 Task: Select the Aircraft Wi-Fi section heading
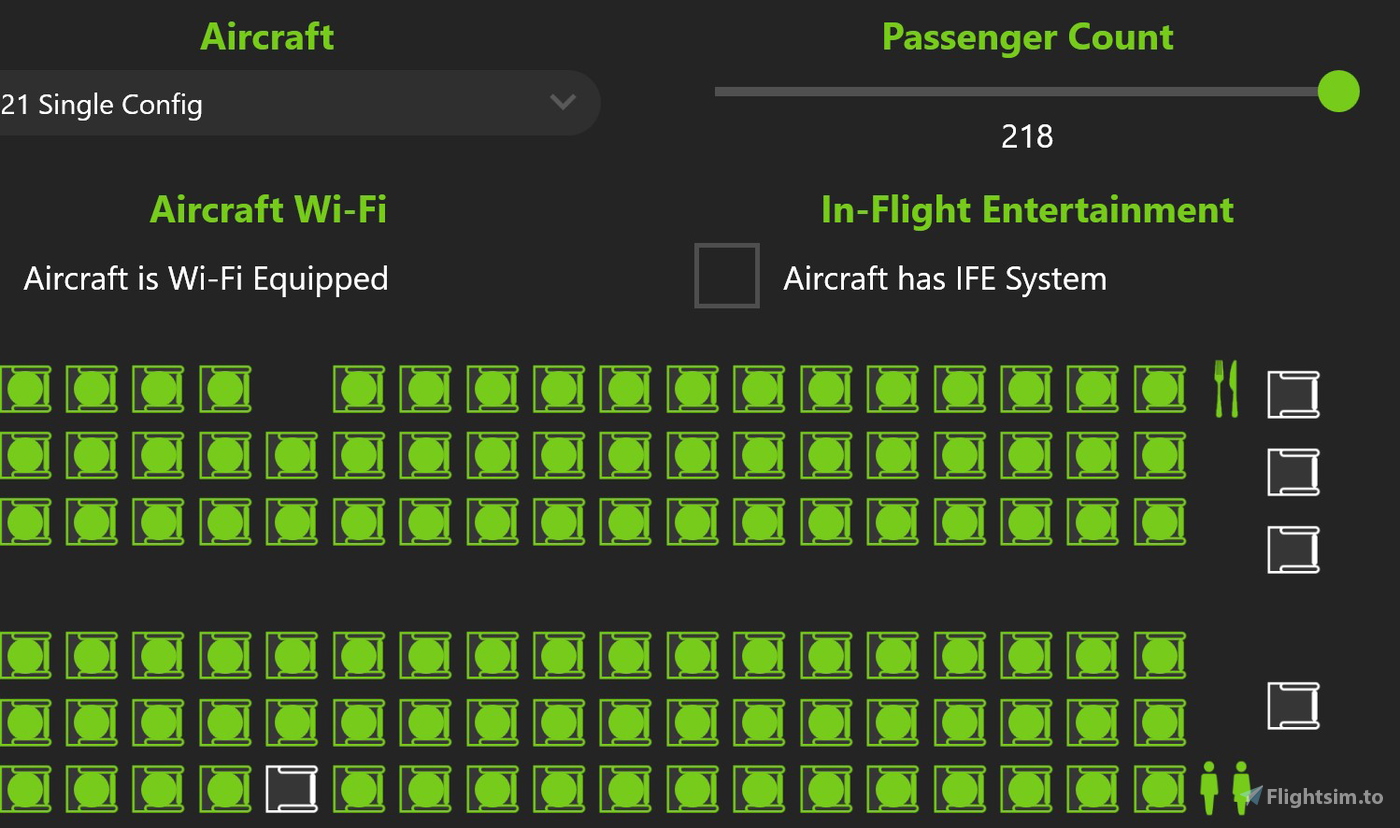click(x=268, y=210)
